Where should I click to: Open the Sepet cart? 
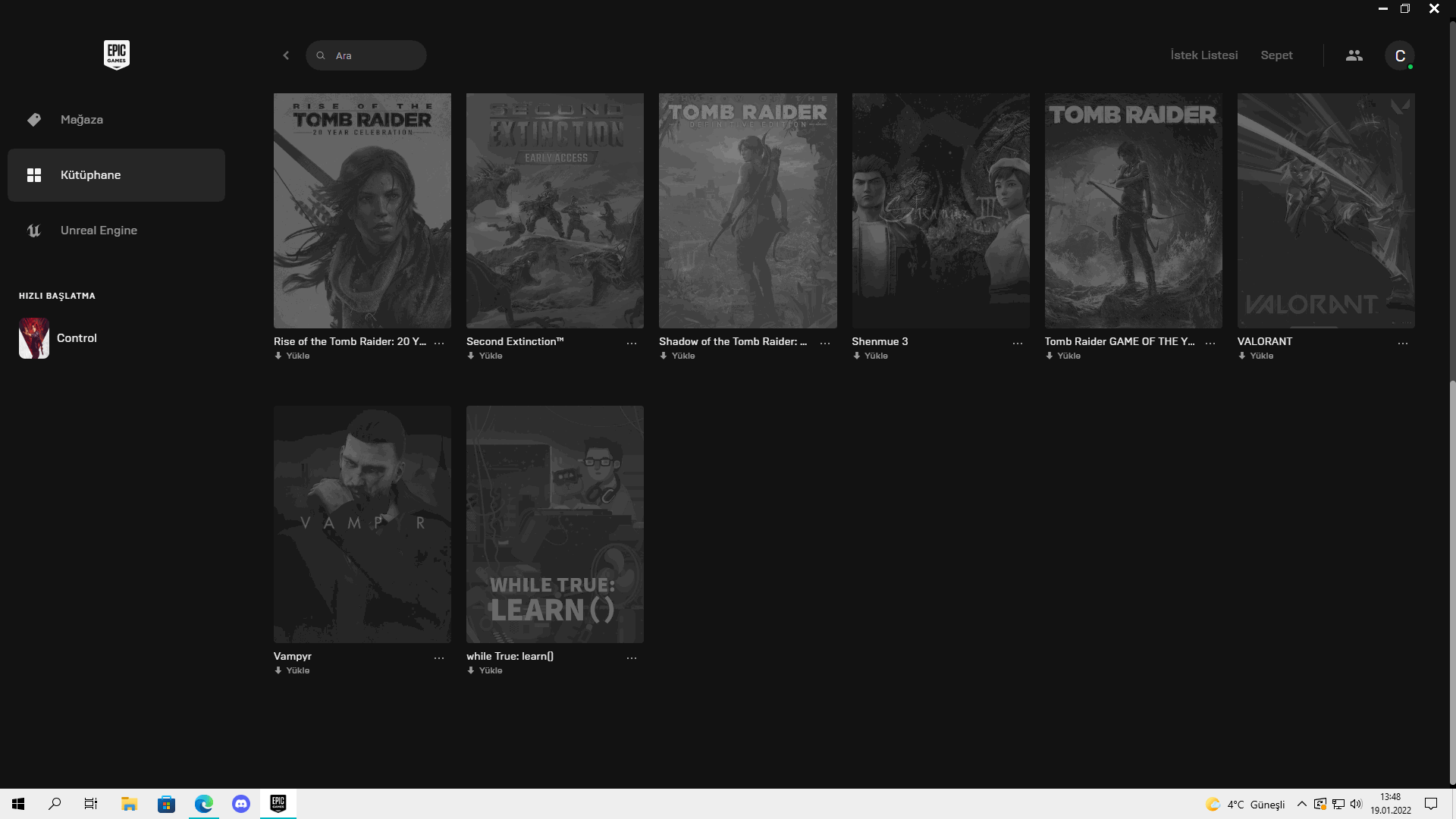1277,55
